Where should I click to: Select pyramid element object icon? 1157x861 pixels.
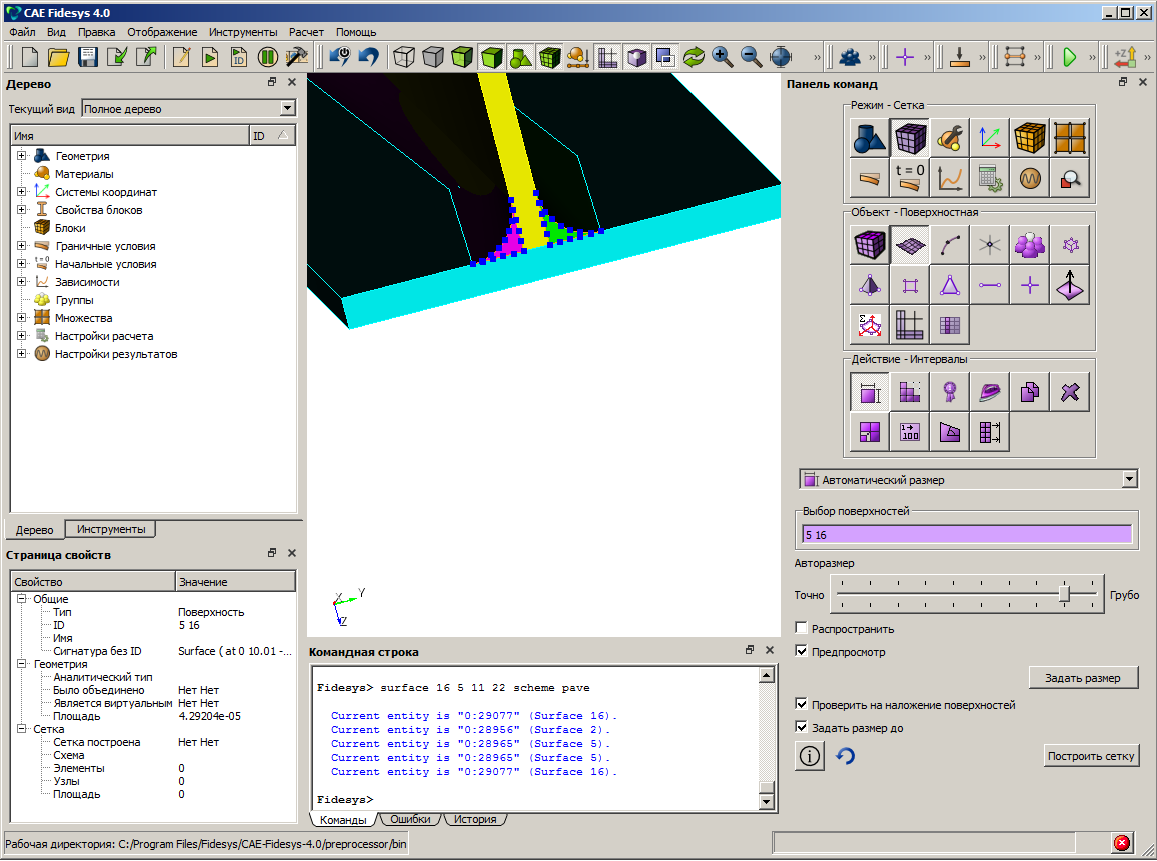click(870, 285)
